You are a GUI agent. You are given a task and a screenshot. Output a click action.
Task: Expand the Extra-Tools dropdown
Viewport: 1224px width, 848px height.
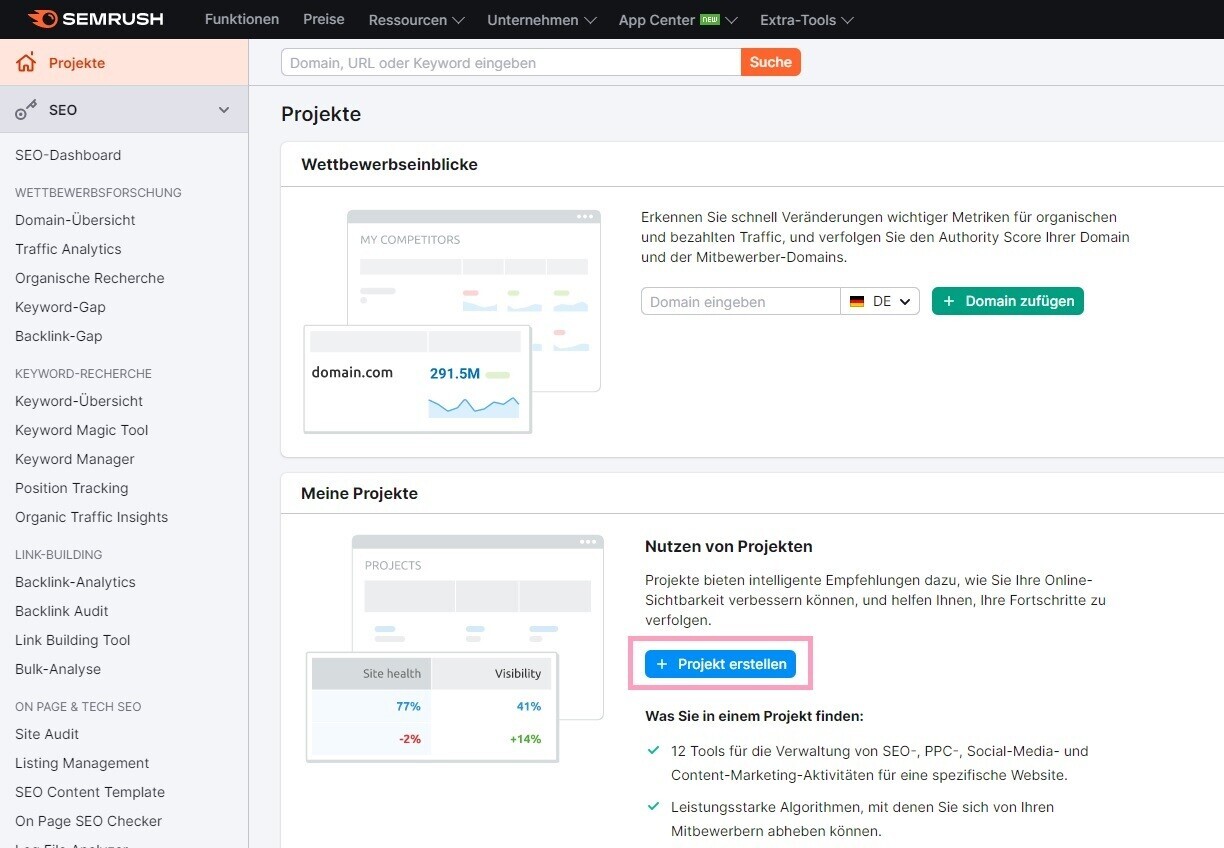[x=805, y=19]
